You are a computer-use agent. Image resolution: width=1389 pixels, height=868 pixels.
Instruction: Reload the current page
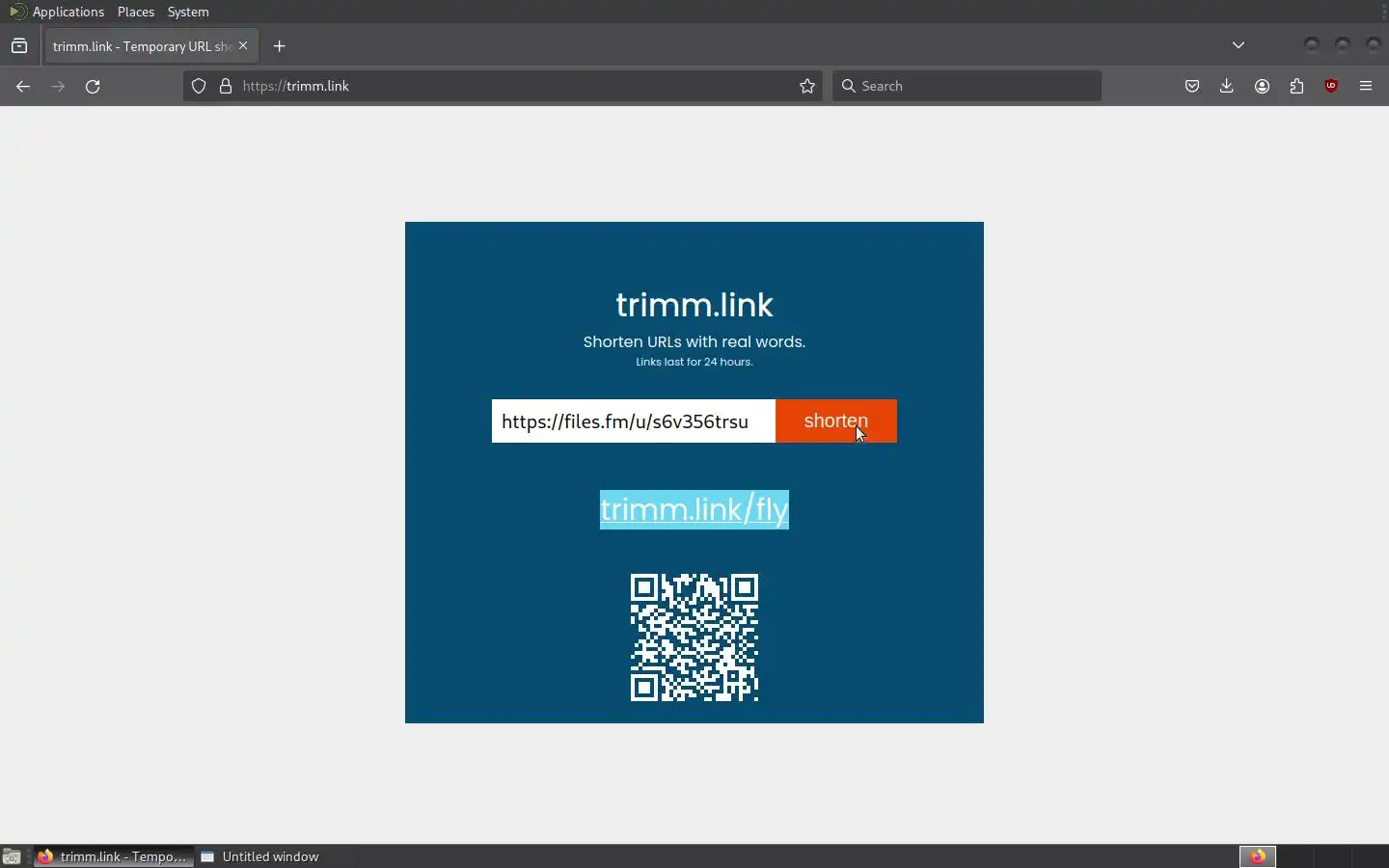(x=93, y=86)
